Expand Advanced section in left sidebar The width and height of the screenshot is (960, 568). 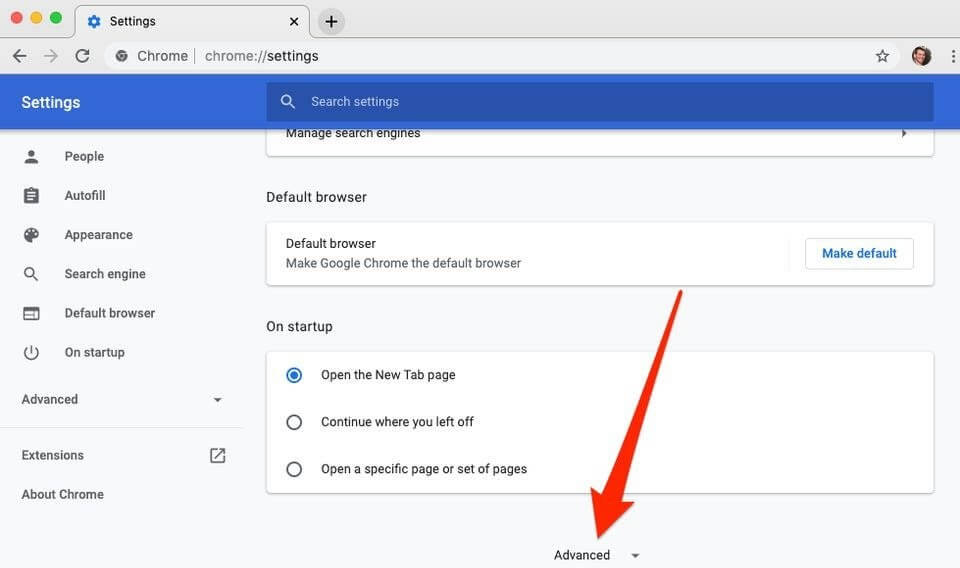pyautogui.click(x=217, y=400)
